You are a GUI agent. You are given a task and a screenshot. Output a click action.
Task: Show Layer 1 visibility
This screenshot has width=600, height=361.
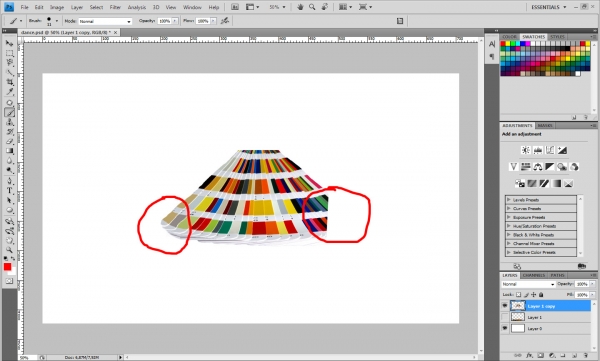[505, 317]
